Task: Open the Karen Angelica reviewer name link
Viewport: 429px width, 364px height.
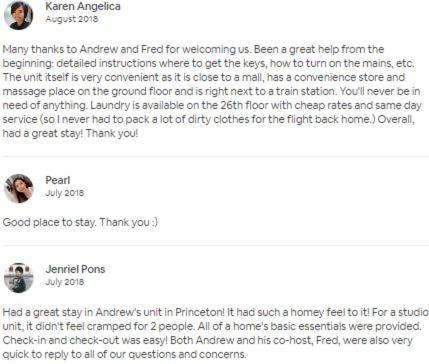Action: coord(83,6)
